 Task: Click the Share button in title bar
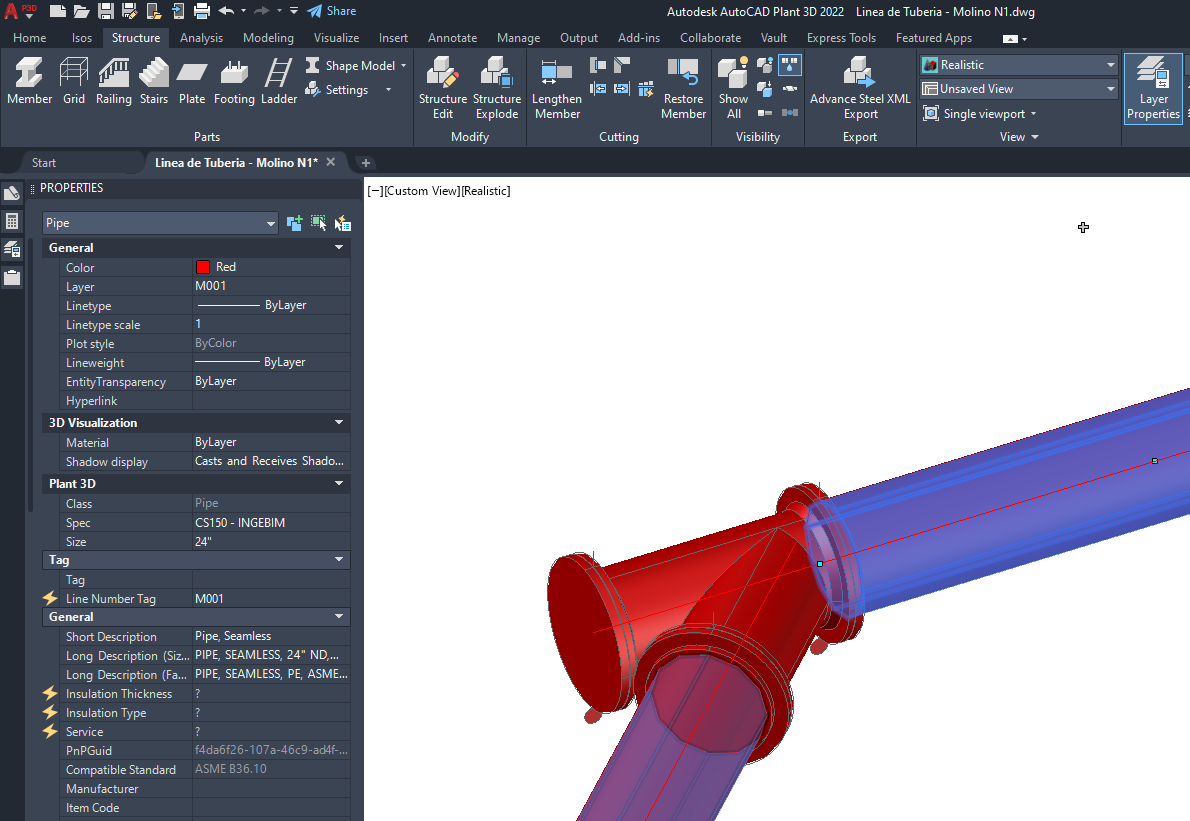(x=331, y=11)
